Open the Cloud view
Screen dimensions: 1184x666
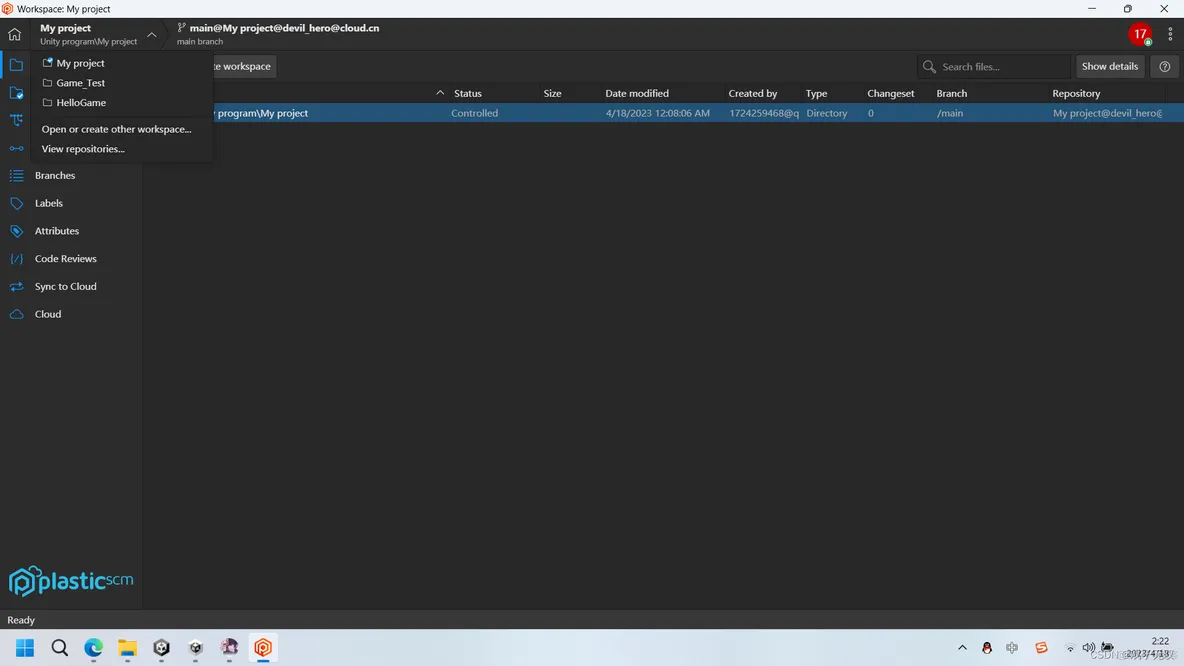point(48,314)
